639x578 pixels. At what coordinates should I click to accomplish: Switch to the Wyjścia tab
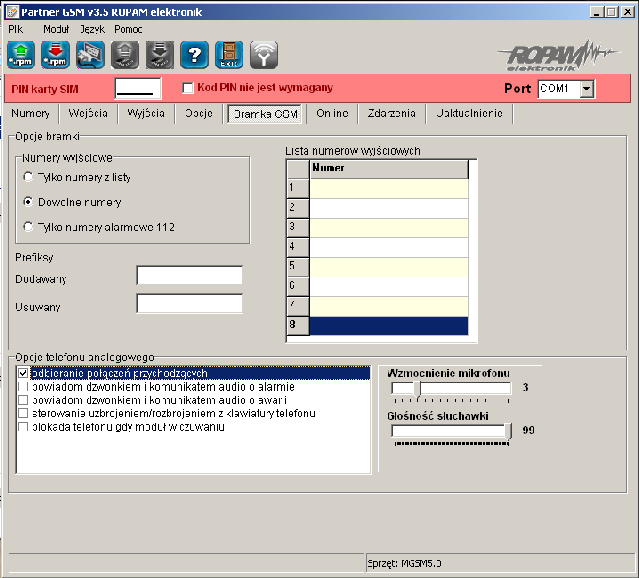pos(146,113)
